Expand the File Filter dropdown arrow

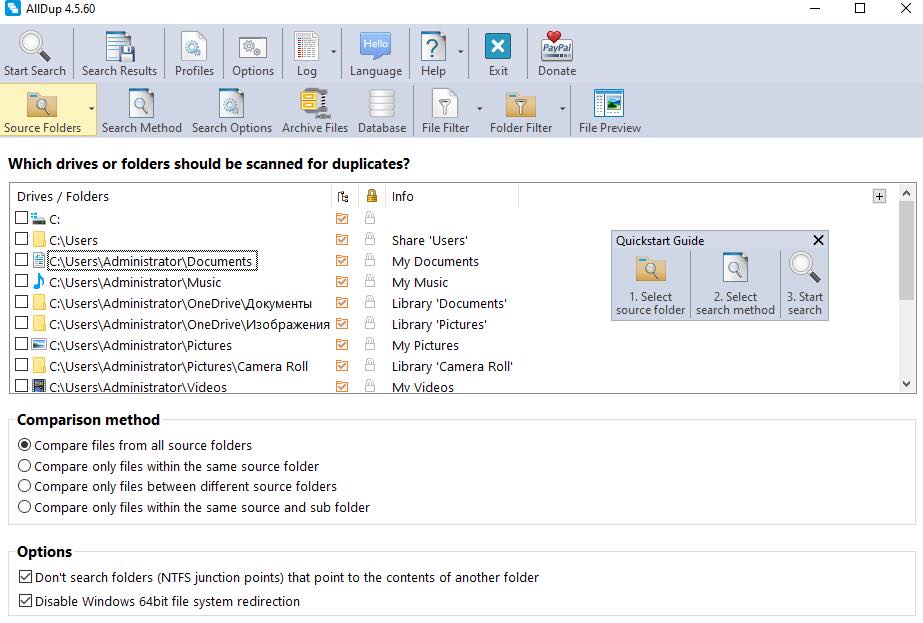coord(479,109)
